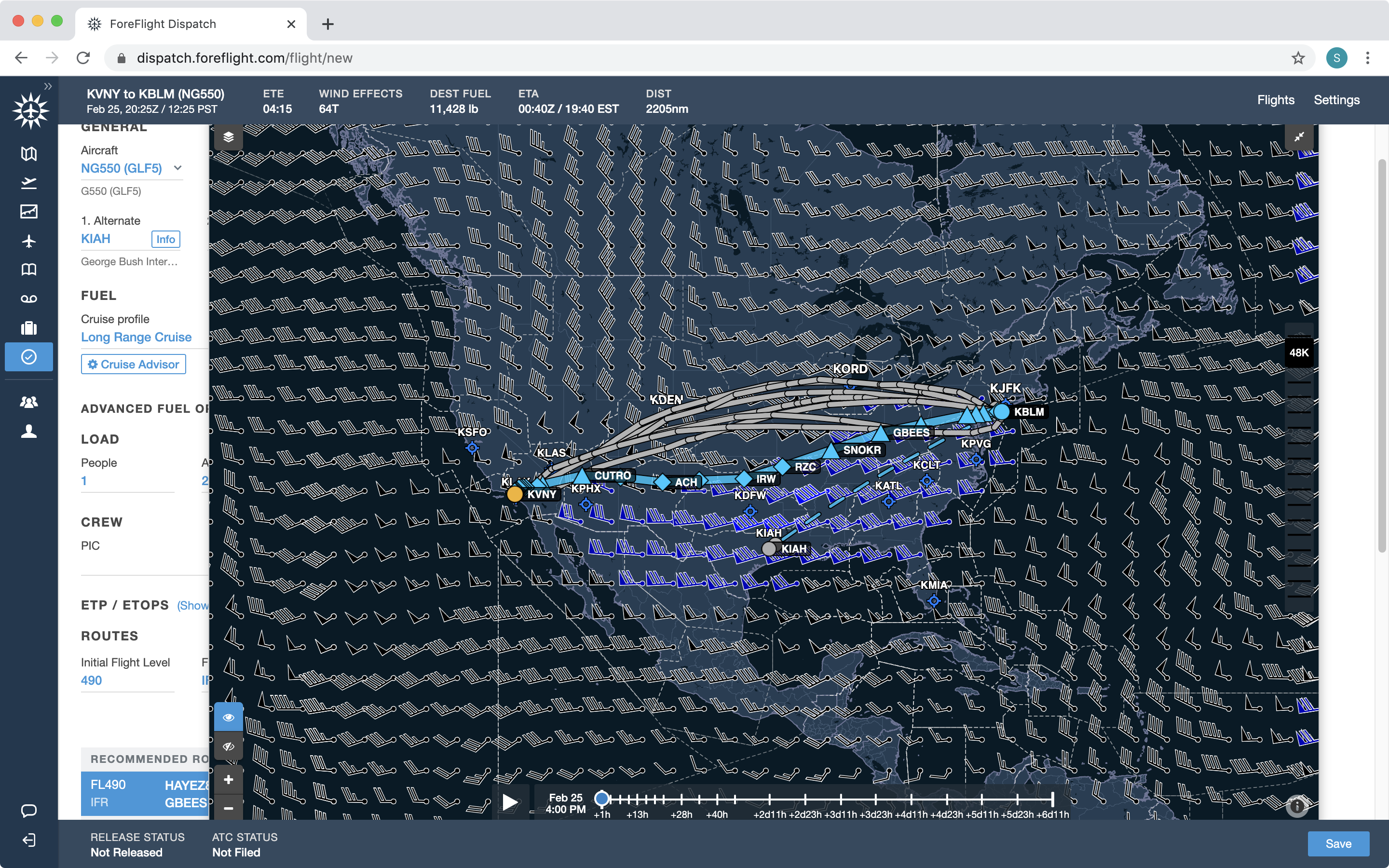Open the chat bubble at the bottom sidebar
The image size is (1389, 868).
tap(29, 811)
